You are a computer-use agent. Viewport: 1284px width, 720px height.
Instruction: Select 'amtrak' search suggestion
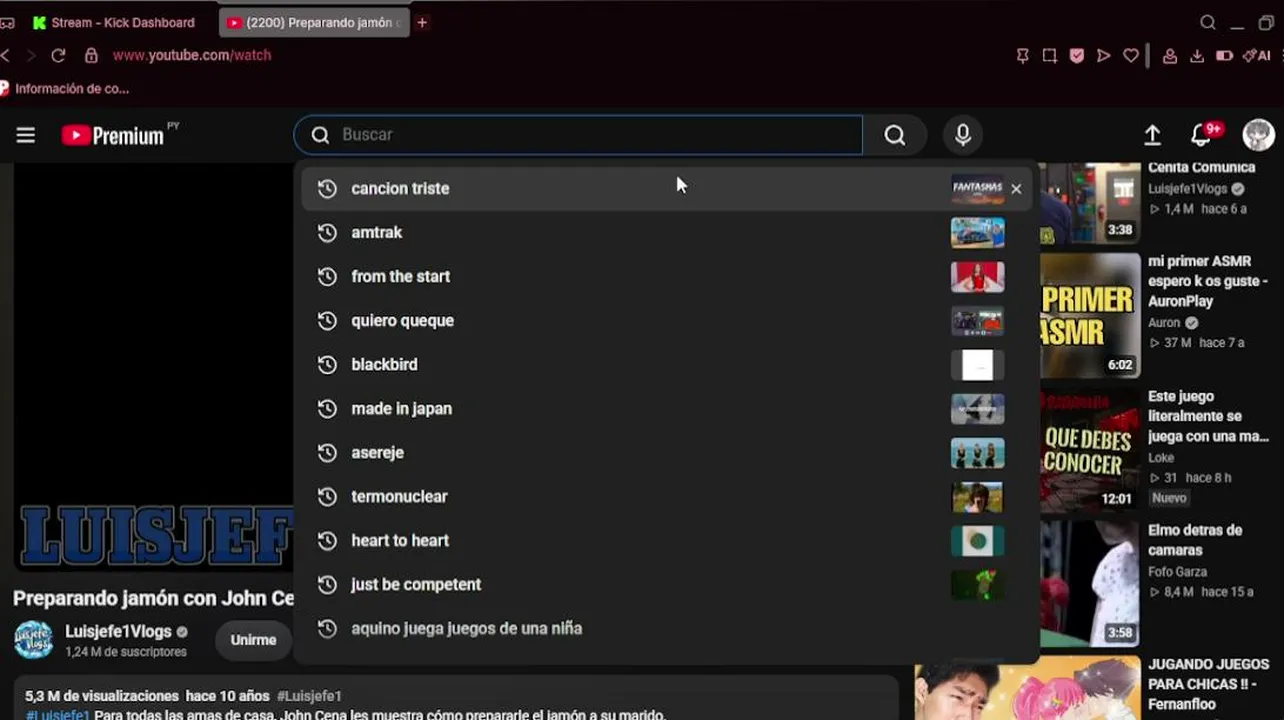tap(667, 233)
